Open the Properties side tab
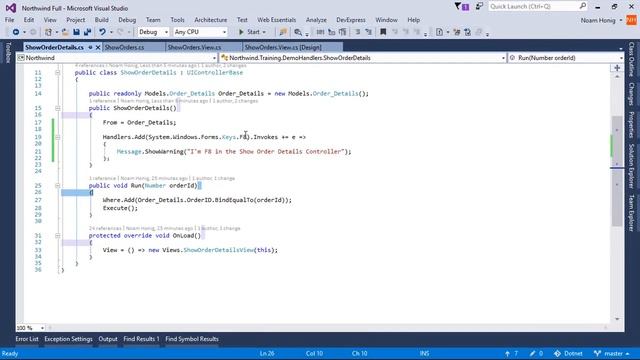640x360 pixels. tap(631, 124)
